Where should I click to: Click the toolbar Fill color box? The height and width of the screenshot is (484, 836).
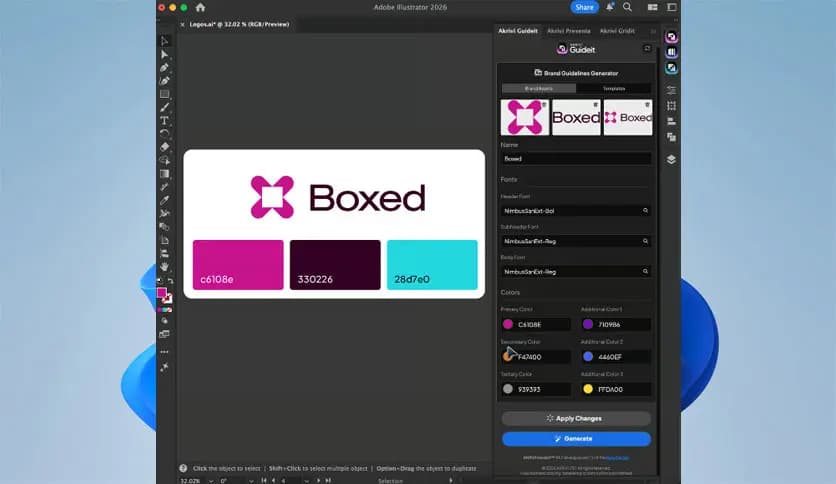(x=161, y=292)
